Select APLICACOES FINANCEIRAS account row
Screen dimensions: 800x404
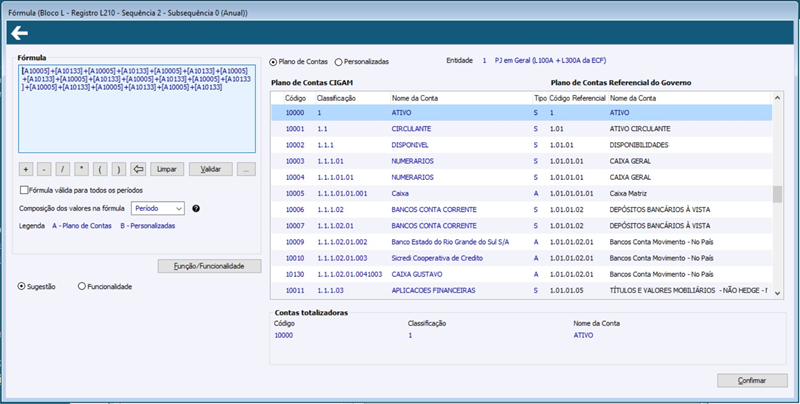521,290
